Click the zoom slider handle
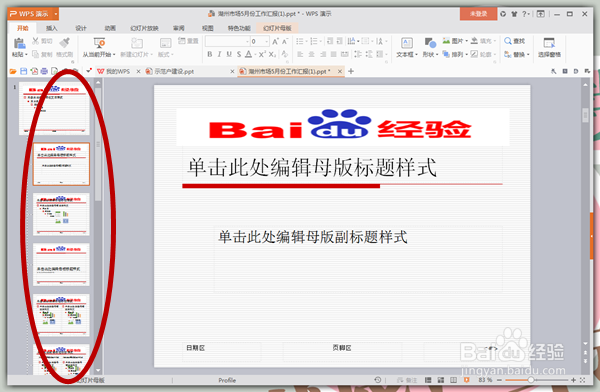600x392 pixels. point(531,380)
